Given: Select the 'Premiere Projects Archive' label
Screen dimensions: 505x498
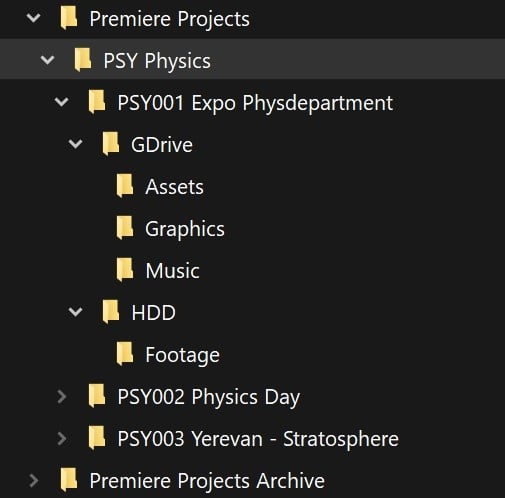Looking at the screenshot, I should click(x=207, y=481).
